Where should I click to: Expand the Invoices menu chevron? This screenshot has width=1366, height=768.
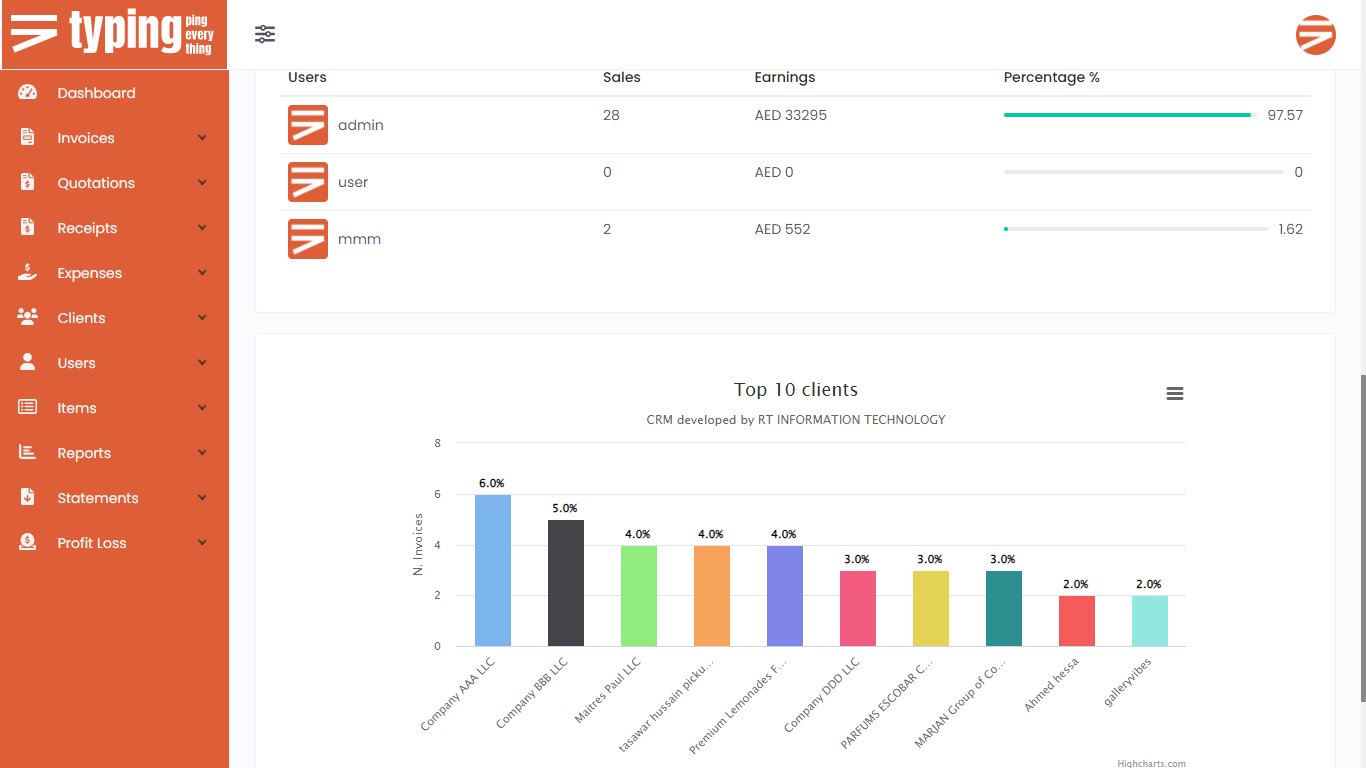click(202, 137)
